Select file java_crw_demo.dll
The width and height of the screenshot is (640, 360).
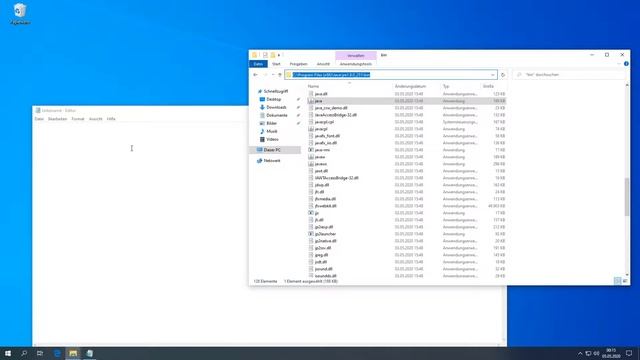click(331, 108)
